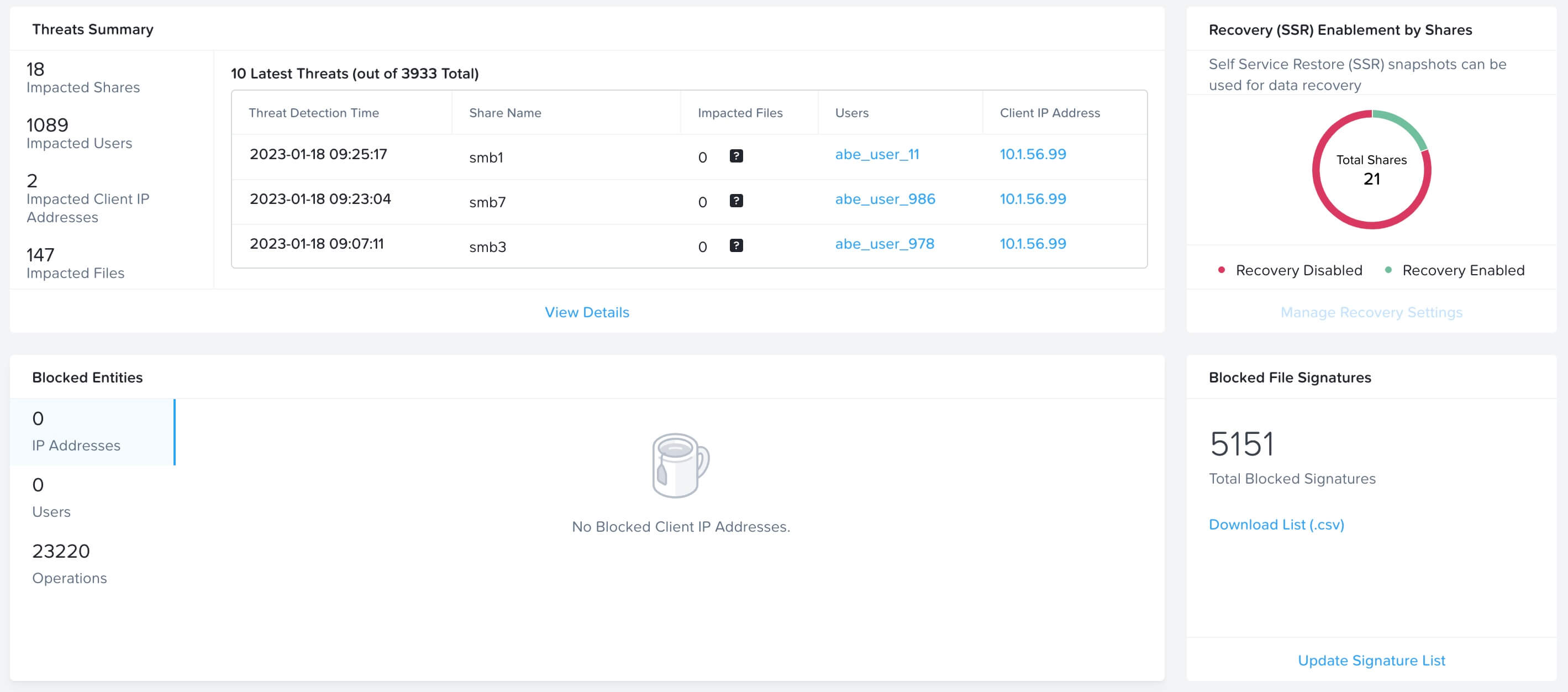The width and height of the screenshot is (1568, 692).
Task: Click Update Signature List
Action: point(1371,660)
